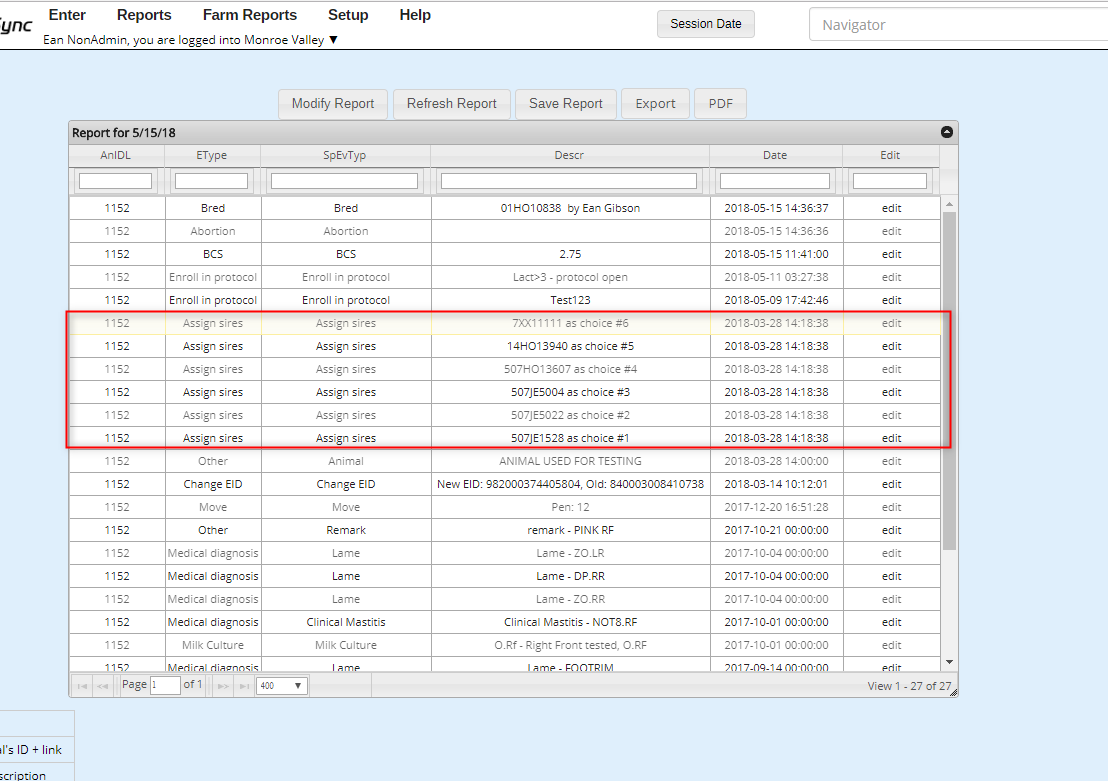Select 'Lame - ZO.LR' description cell
Screen dimensions: 1108x781
tap(570, 553)
